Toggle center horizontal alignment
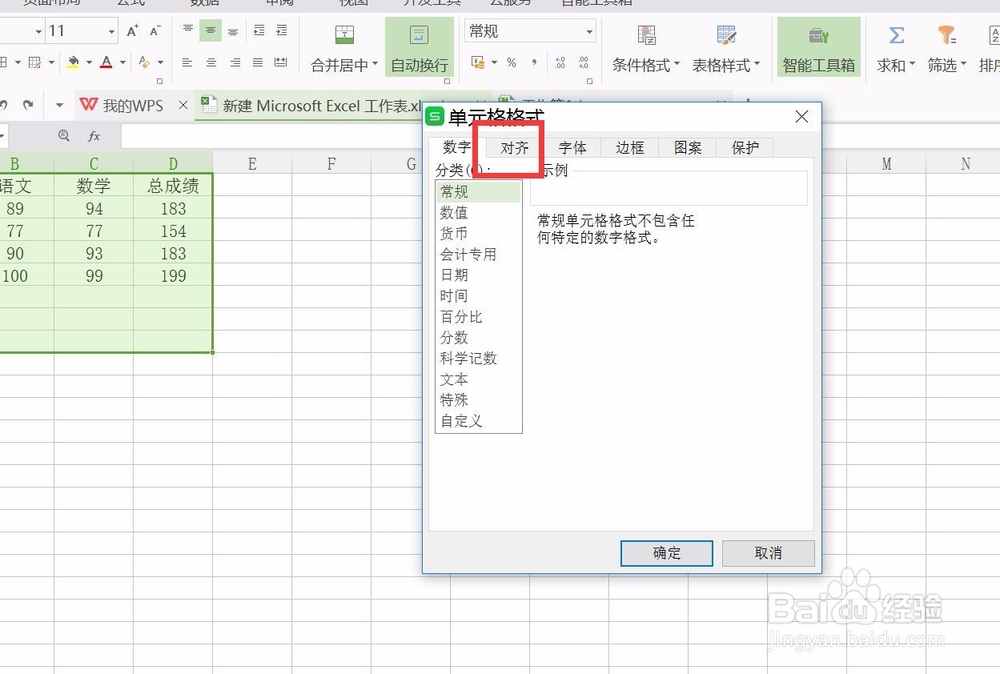Image resolution: width=1000 pixels, height=674 pixels. pos(209,64)
